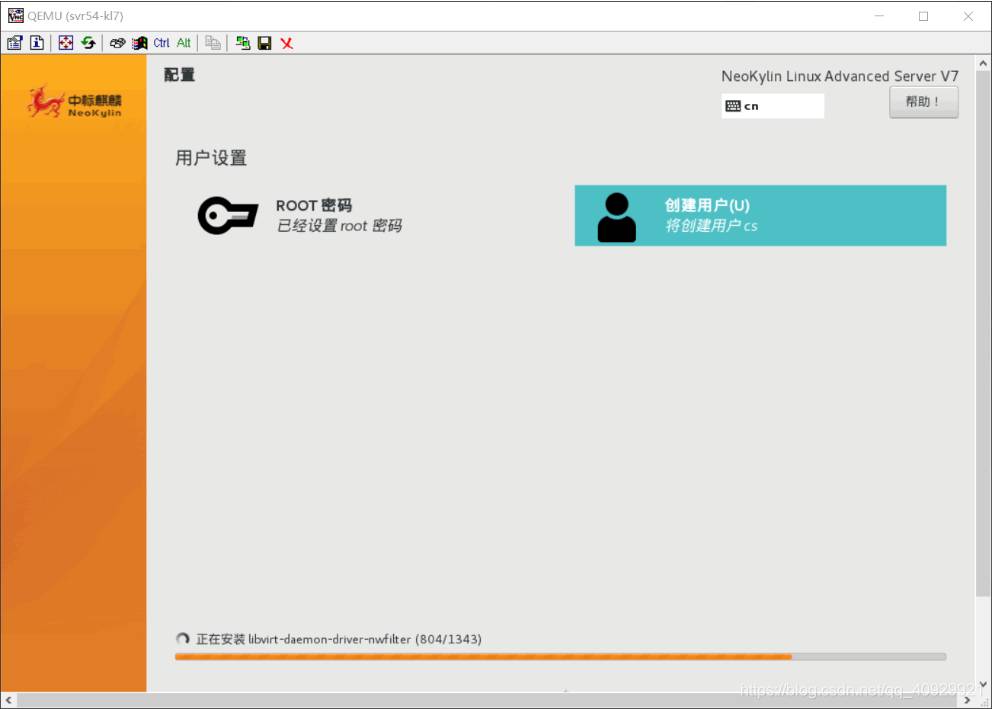
Task: Click the vertical scrollbar thumb
Action: coord(983,333)
